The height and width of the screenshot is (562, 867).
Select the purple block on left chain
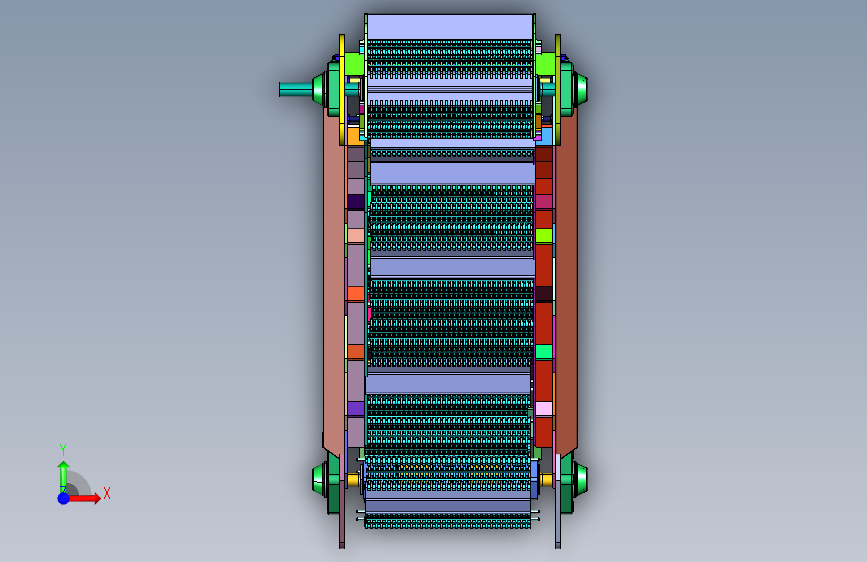pyautogui.click(x=356, y=409)
